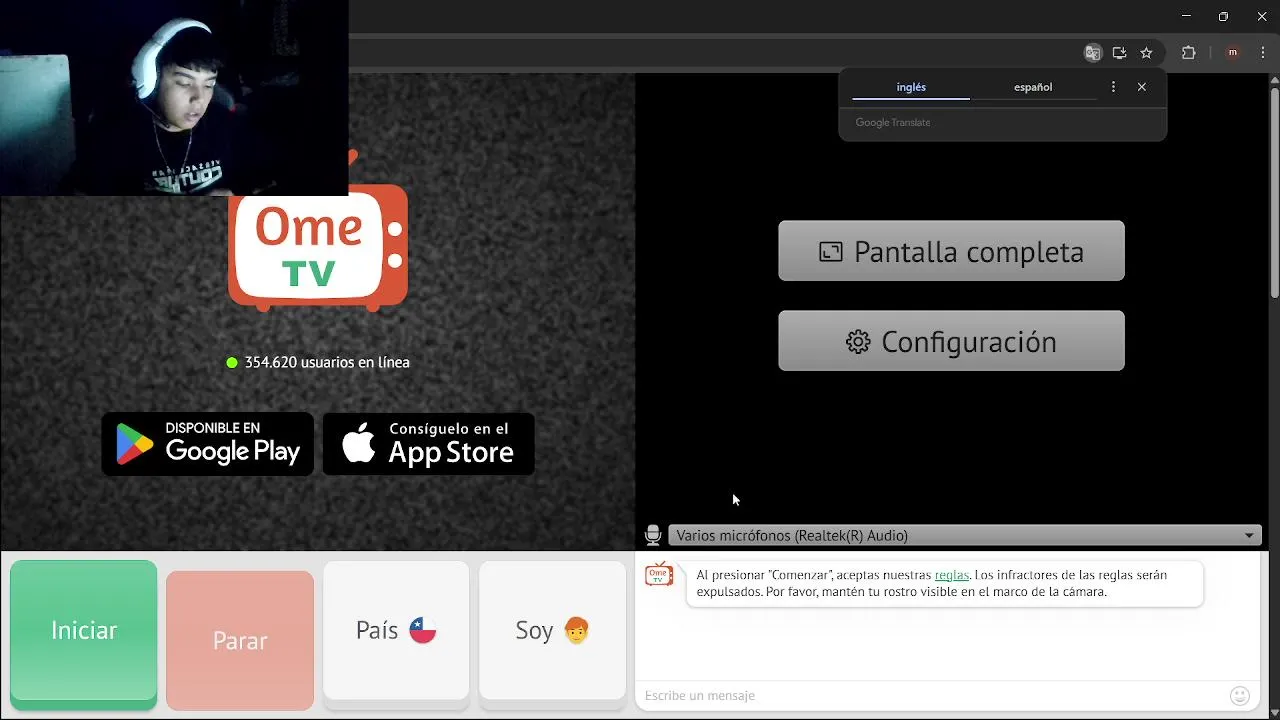Choose gender with the Soy button
Viewport: 1280px width, 720px height.
click(552, 630)
